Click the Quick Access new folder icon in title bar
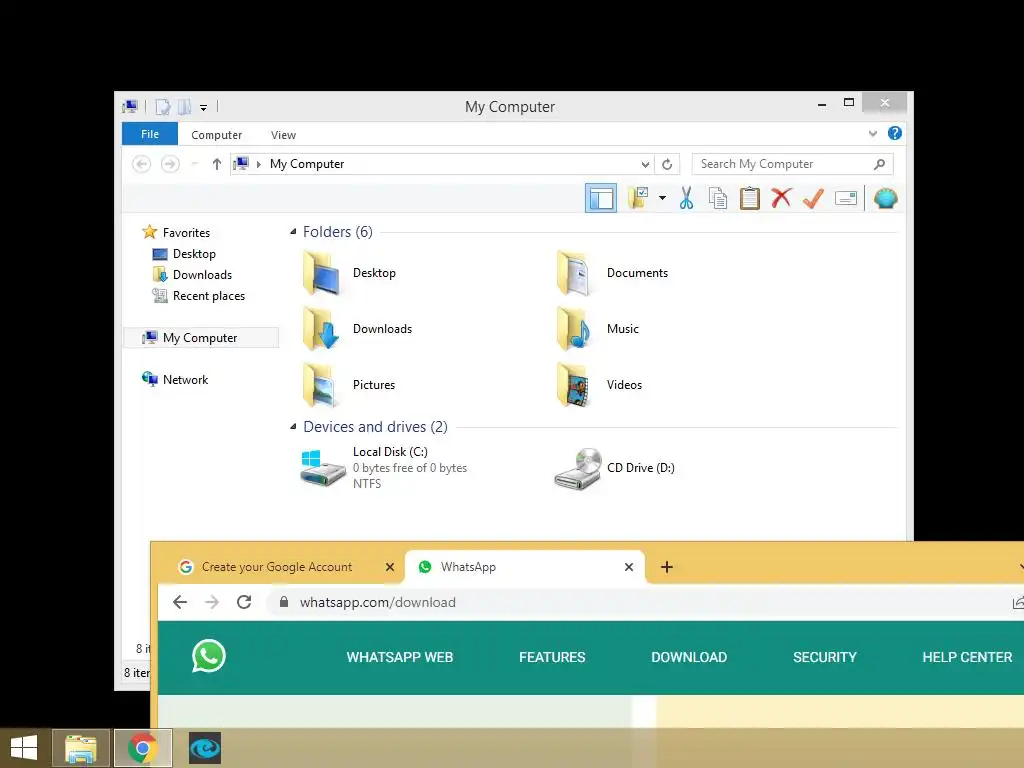The image size is (1024, 768). [185, 106]
